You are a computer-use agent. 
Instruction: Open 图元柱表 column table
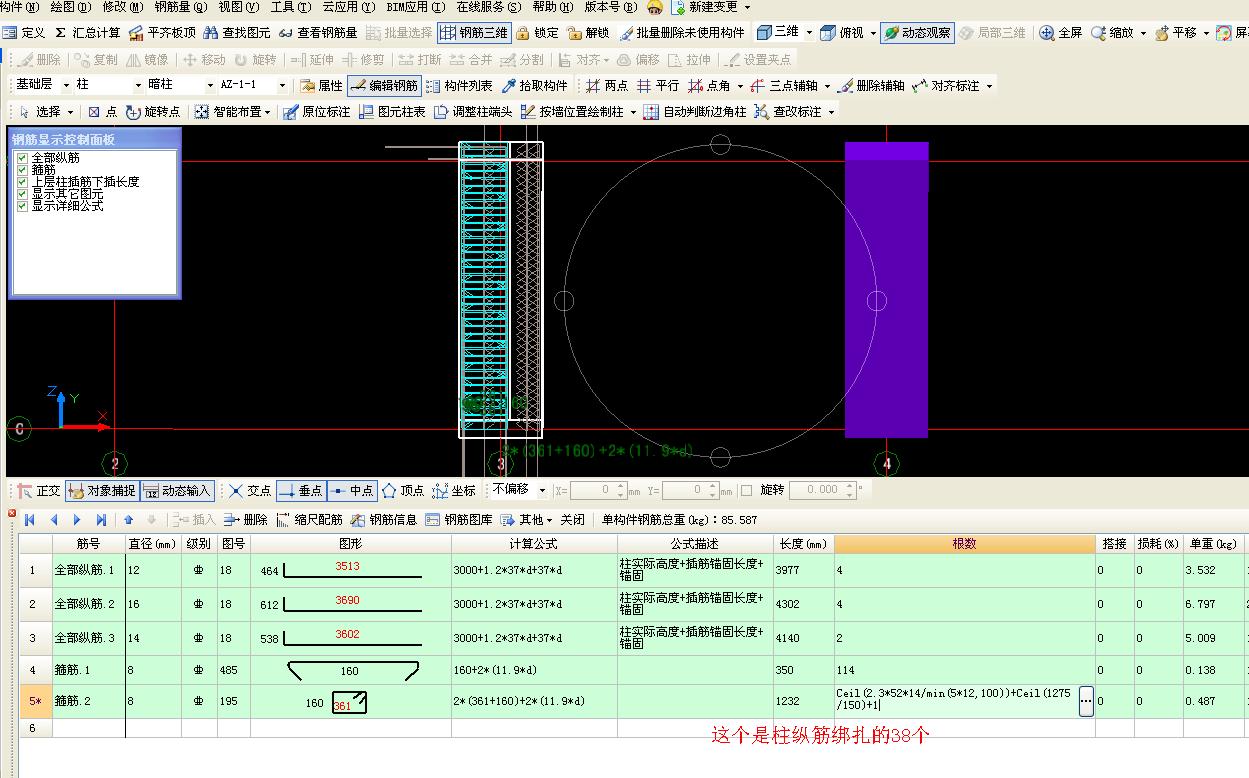pos(391,112)
